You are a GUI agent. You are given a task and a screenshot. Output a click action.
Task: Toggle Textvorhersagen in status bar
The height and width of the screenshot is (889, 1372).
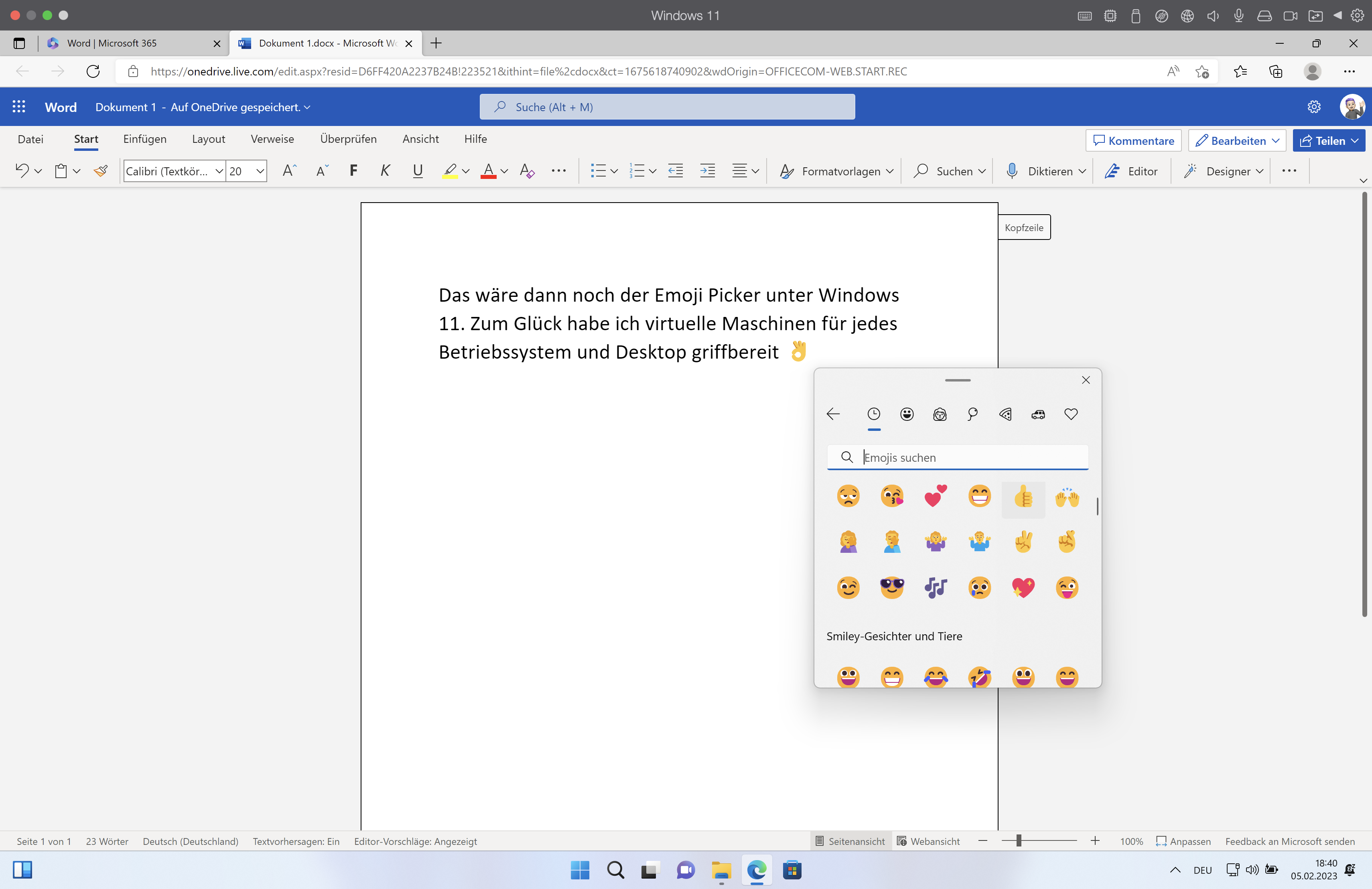pyautogui.click(x=296, y=841)
